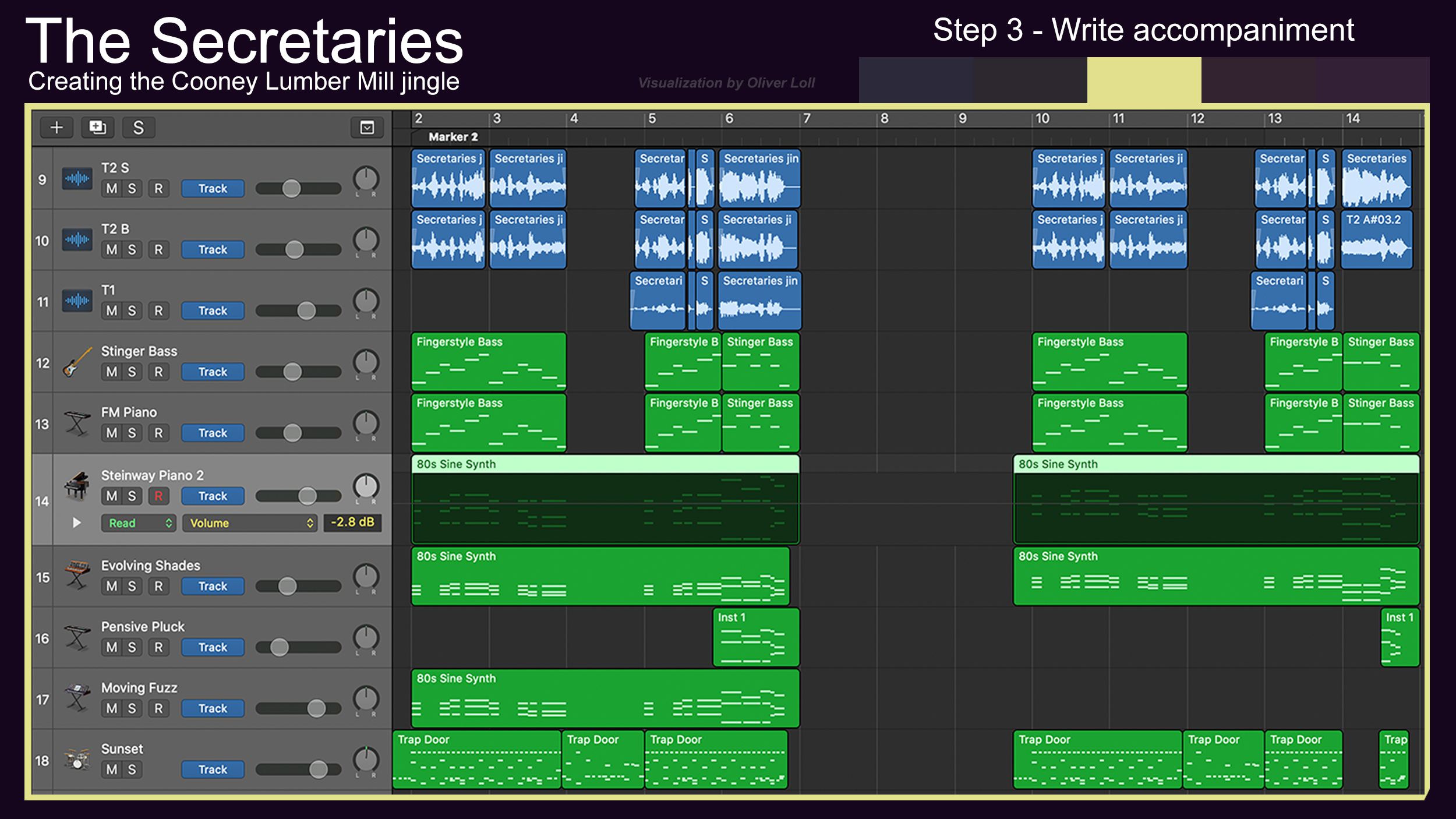
Task: Click the add new track plus icon
Action: click(x=56, y=128)
